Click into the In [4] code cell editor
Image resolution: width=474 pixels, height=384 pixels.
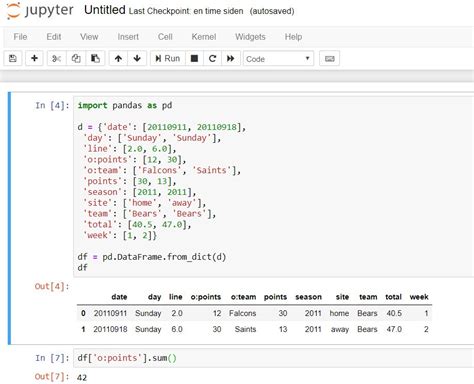click(x=273, y=187)
